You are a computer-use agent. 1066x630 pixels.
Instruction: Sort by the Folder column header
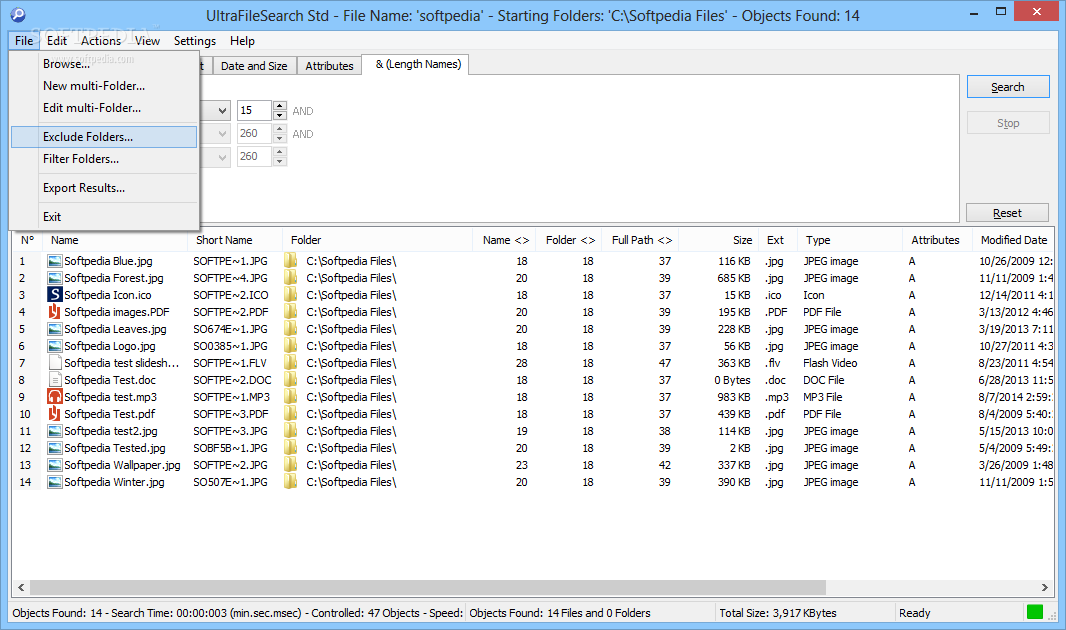pyautogui.click(x=377, y=240)
